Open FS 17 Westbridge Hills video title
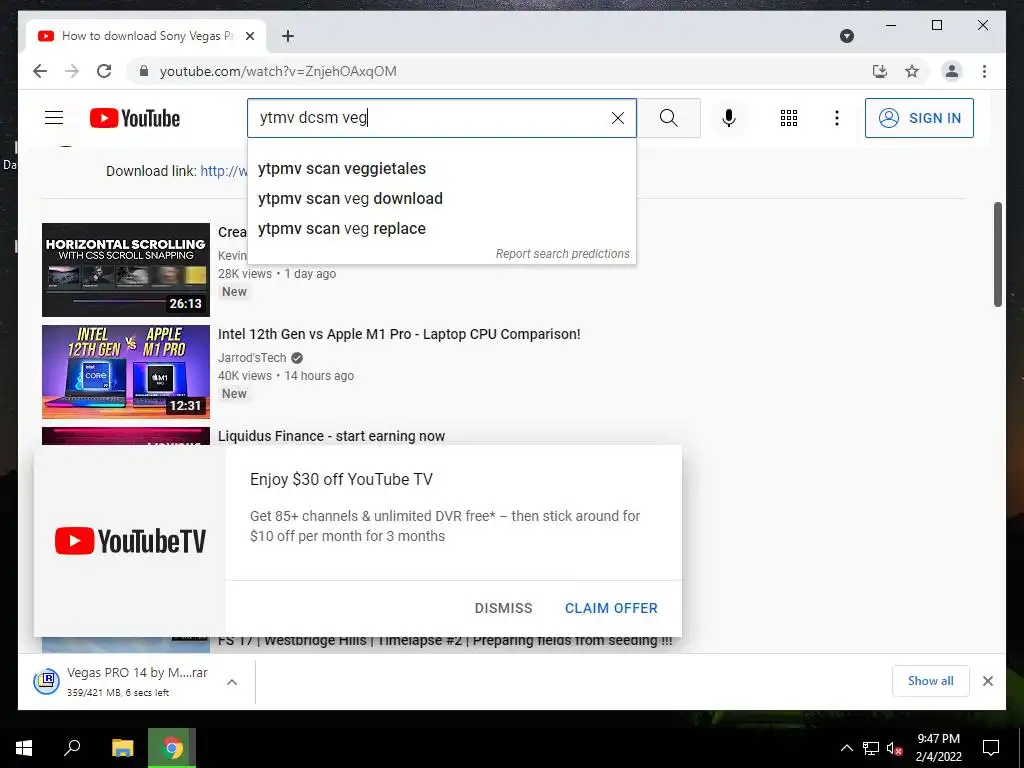This screenshot has height=768, width=1024. click(x=445, y=641)
